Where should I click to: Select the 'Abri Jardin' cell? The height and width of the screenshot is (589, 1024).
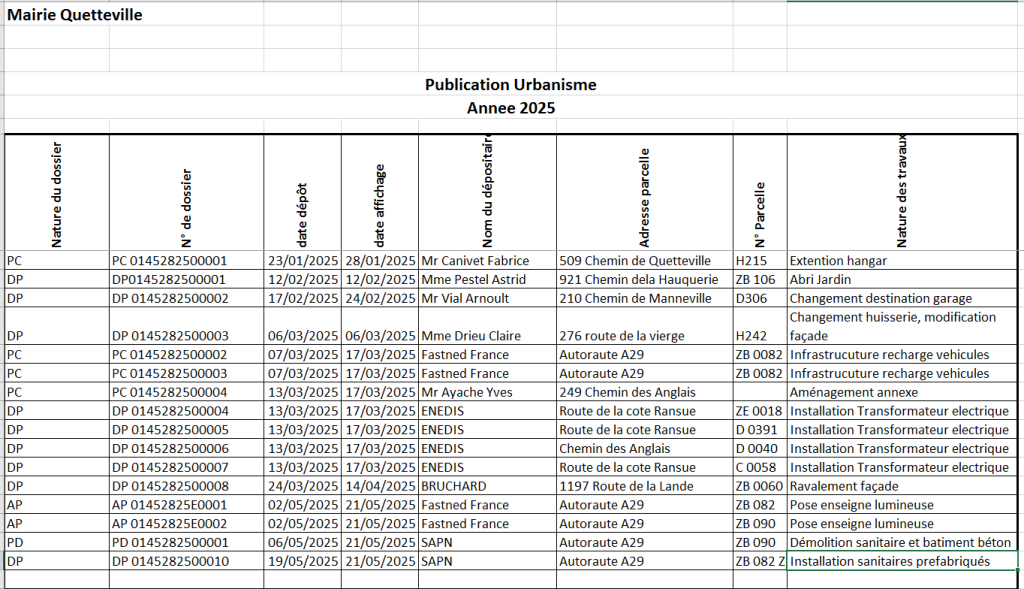point(903,279)
